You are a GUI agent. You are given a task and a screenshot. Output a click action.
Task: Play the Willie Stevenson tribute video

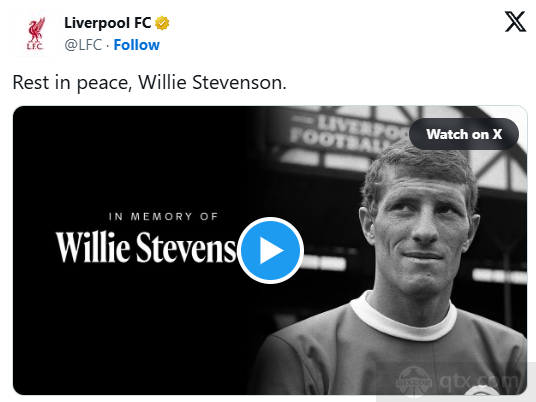point(270,250)
